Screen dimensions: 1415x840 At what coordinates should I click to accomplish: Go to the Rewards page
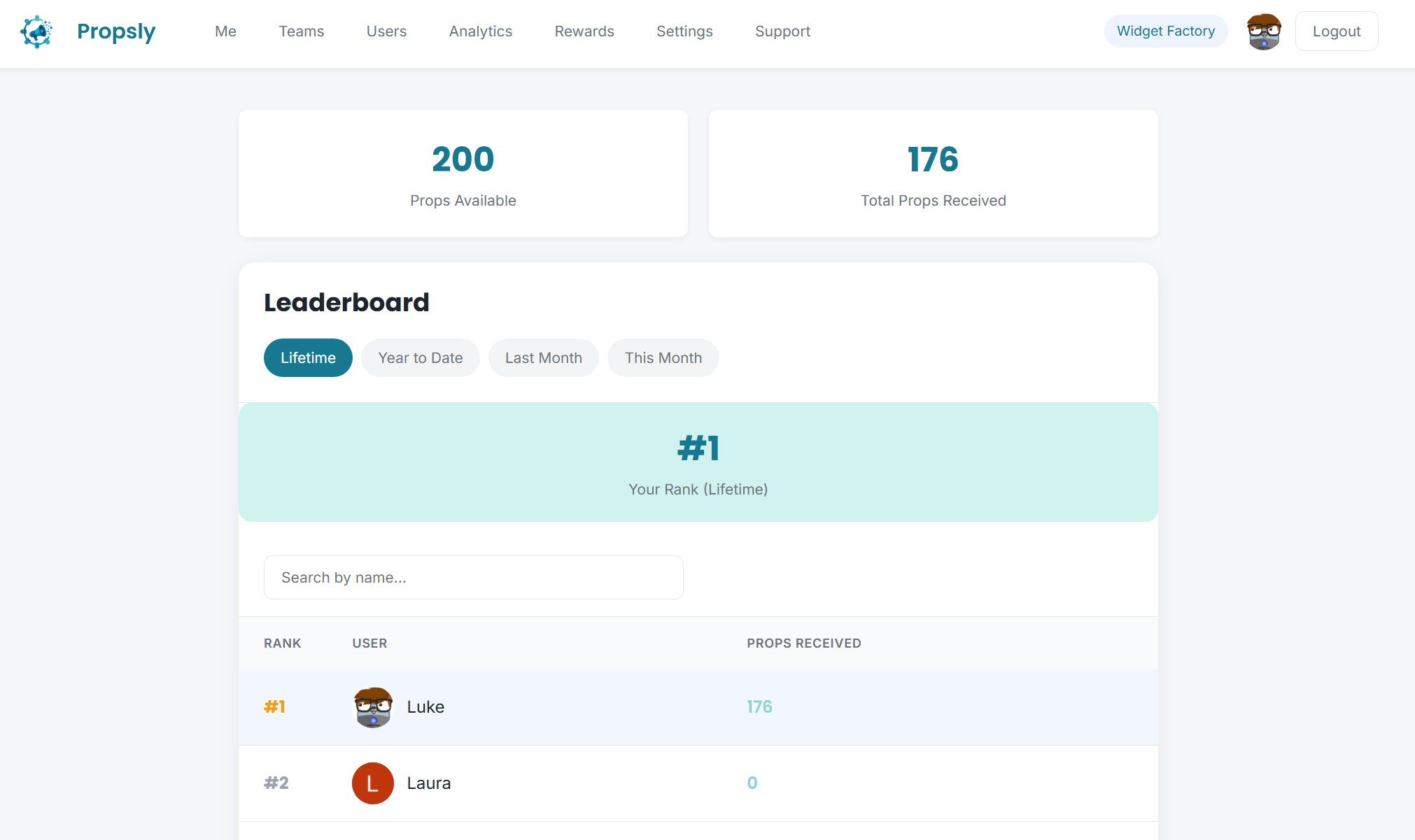click(584, 31)
